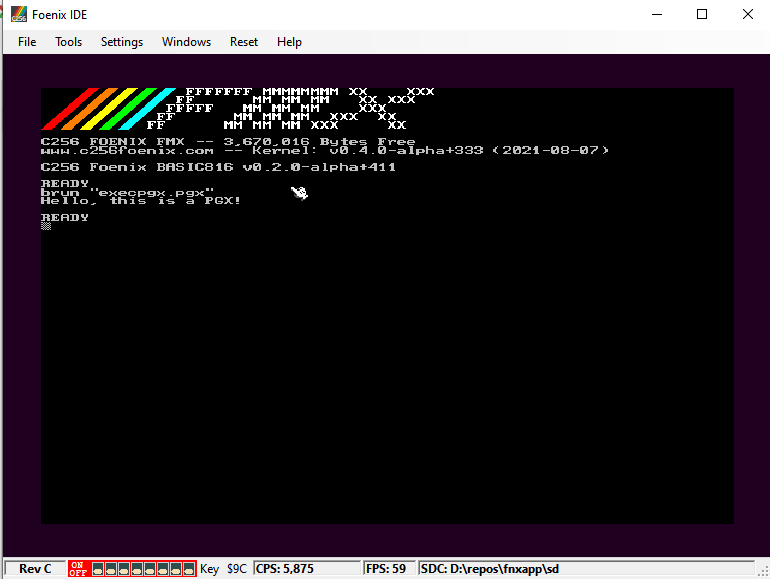
Task: Open the File menu
Action: 27,42
